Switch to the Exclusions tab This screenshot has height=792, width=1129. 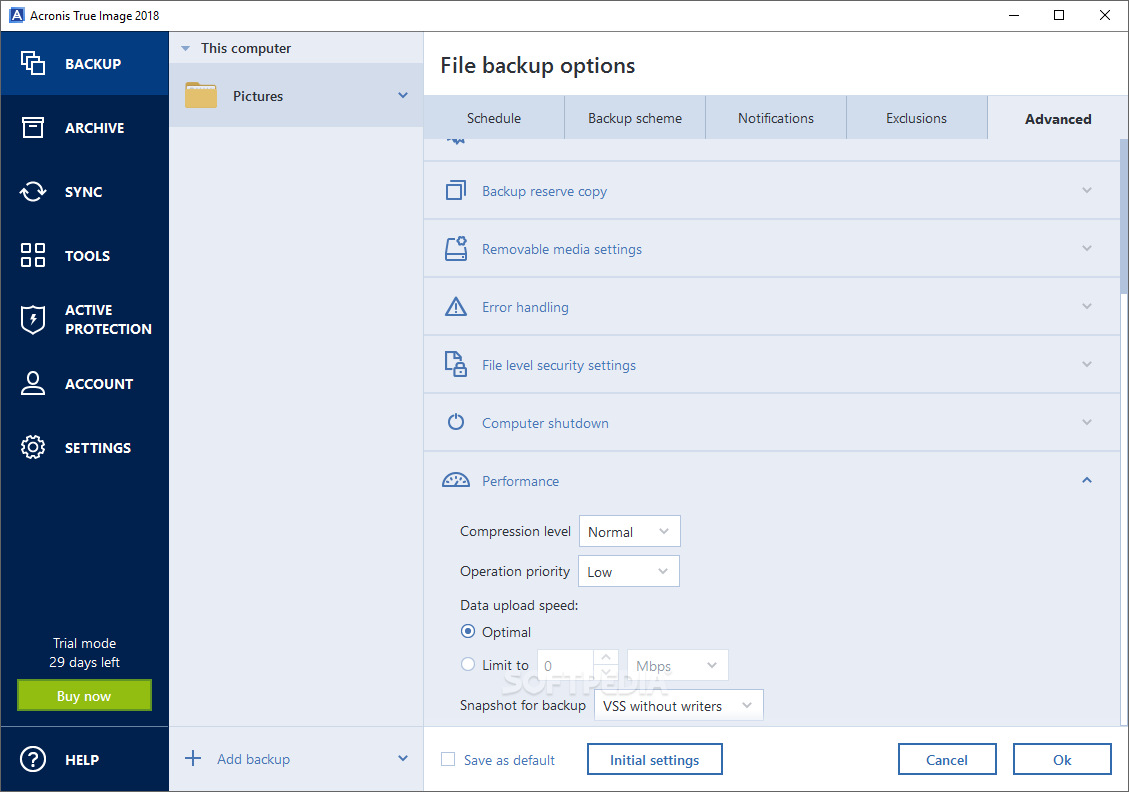pyautogui.click(x=916, y=118)
